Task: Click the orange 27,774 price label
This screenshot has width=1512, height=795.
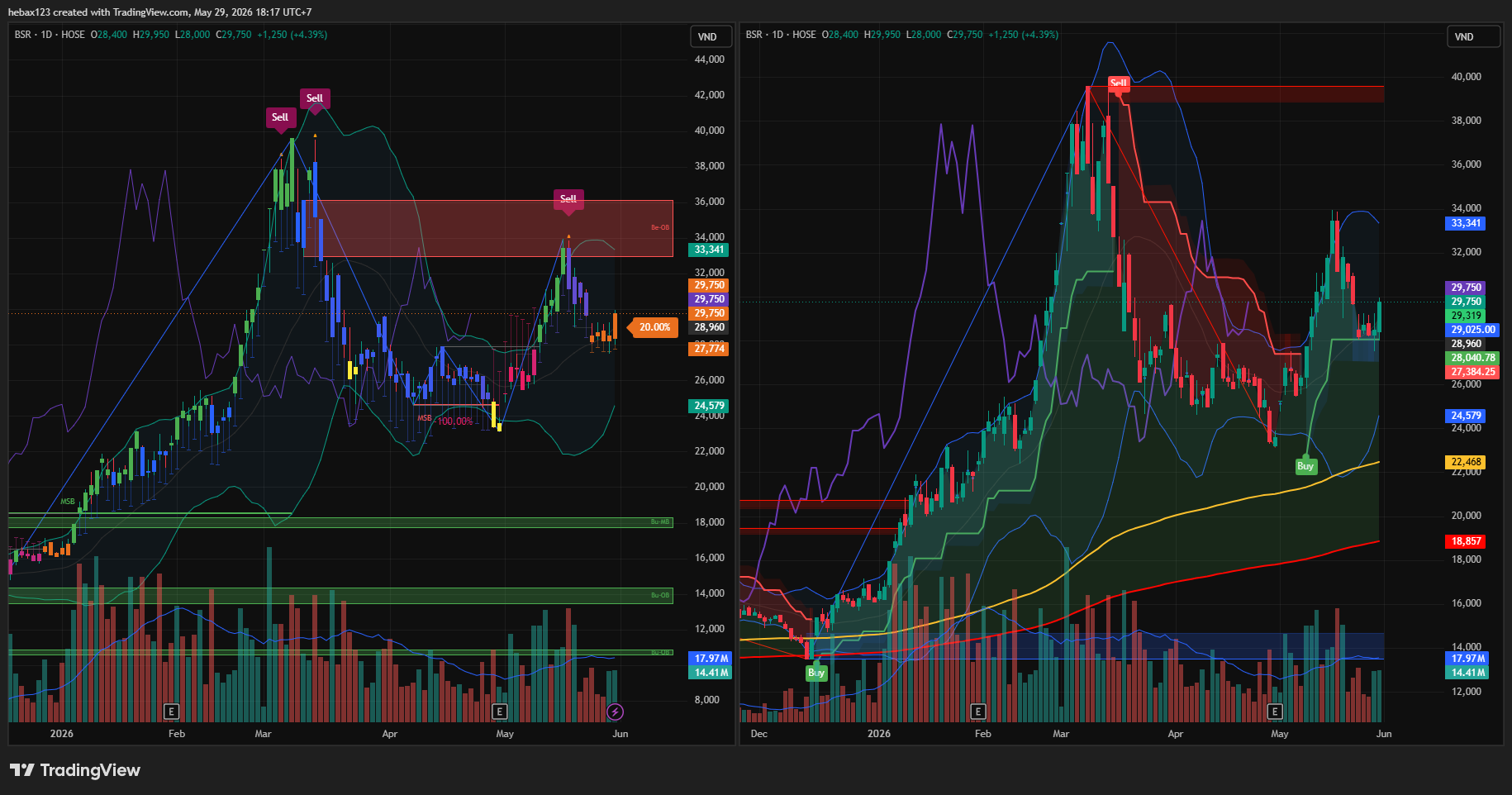Action: coord(709,349)
